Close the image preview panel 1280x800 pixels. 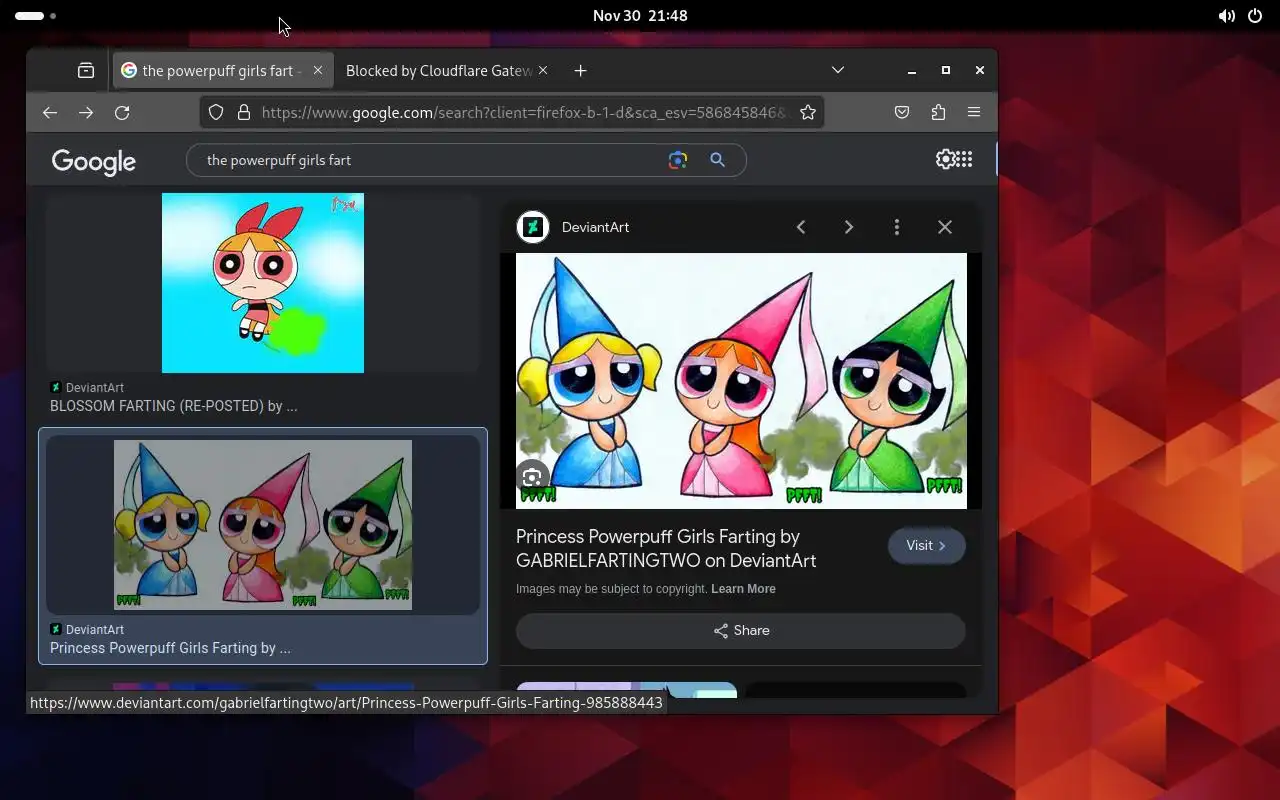(x=945, y=227)
